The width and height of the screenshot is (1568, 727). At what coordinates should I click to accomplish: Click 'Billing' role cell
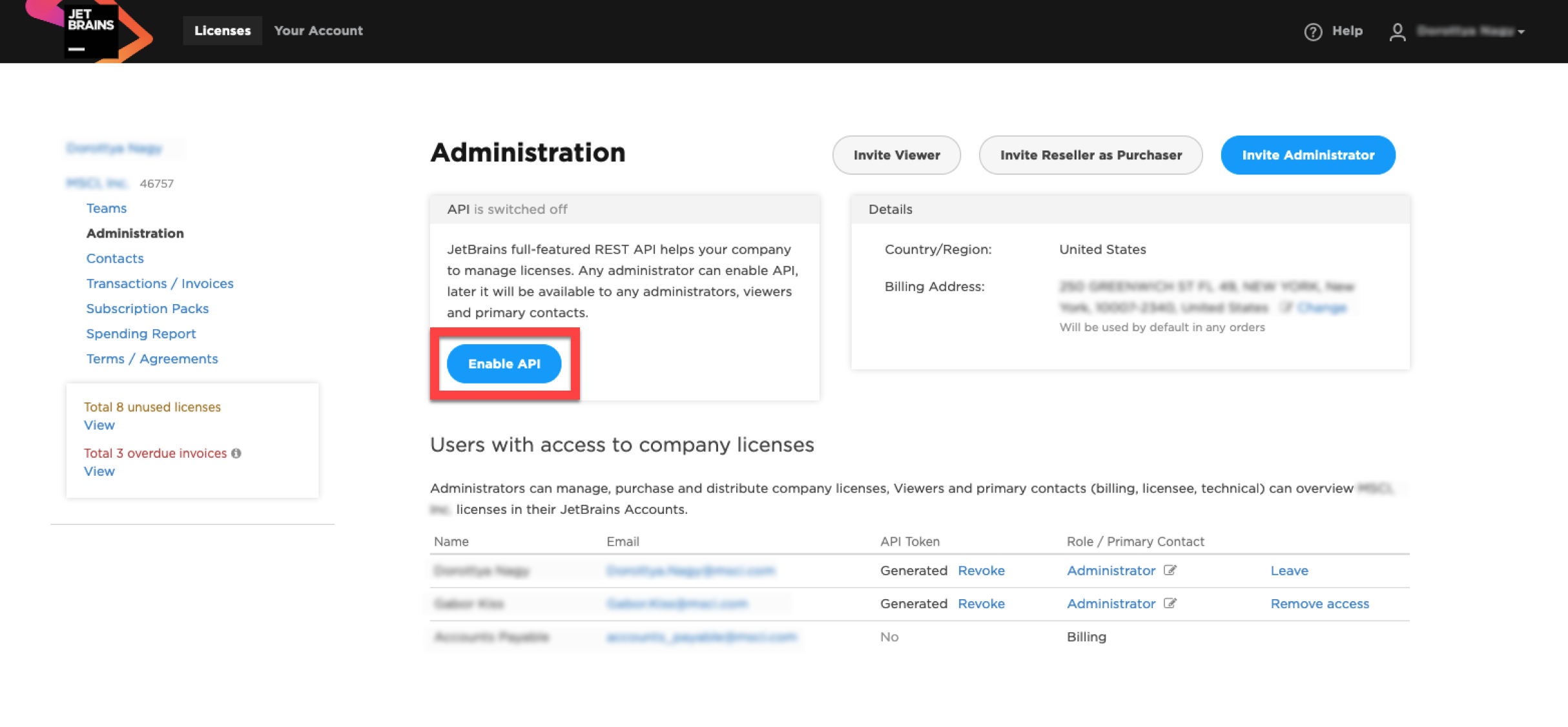click(x=1086, y=637)
